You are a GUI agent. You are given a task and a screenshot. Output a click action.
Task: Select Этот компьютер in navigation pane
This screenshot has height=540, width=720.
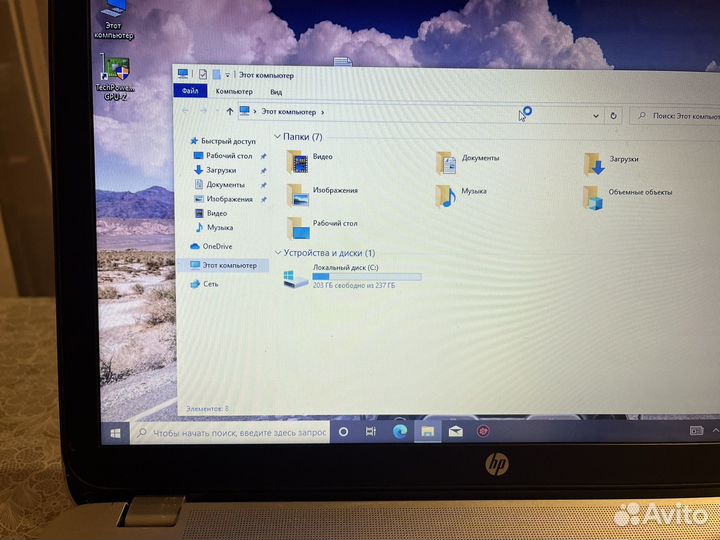pyautogui.click(x=223, y=265)
